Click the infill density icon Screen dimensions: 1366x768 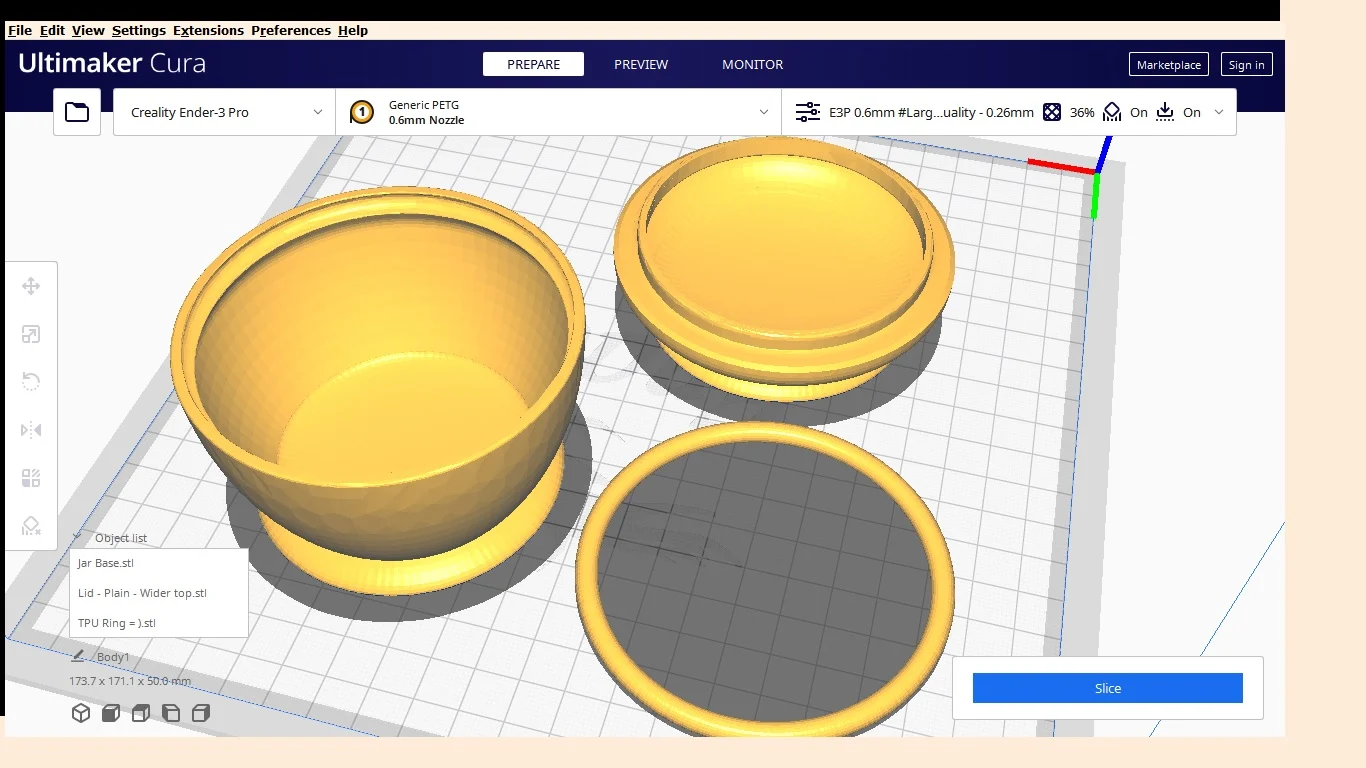[x=1052, y=112]
